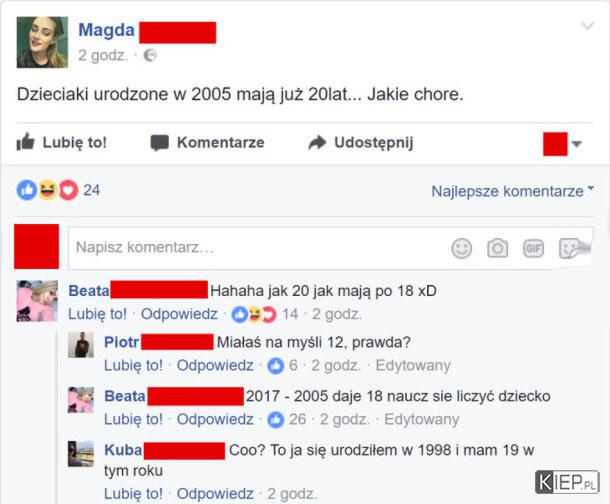The image size is (610, 504).
Task: Expand Najlepsze komentarze sorting dropdown
Action: [513, 191]
